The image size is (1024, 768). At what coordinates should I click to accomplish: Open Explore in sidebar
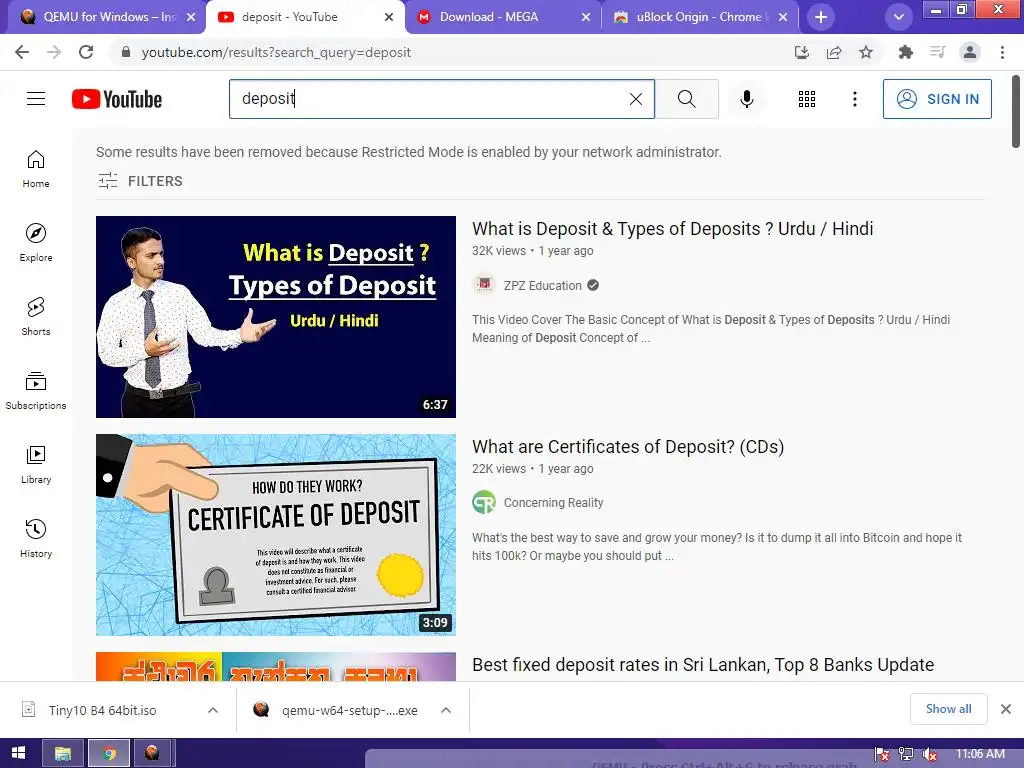[x=36, y=243]
